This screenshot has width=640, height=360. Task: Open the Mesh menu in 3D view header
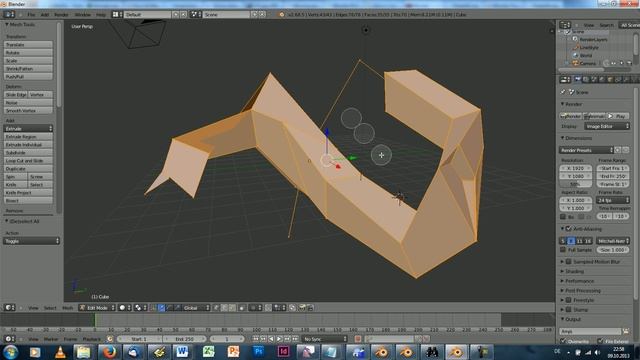click(67, 308)
